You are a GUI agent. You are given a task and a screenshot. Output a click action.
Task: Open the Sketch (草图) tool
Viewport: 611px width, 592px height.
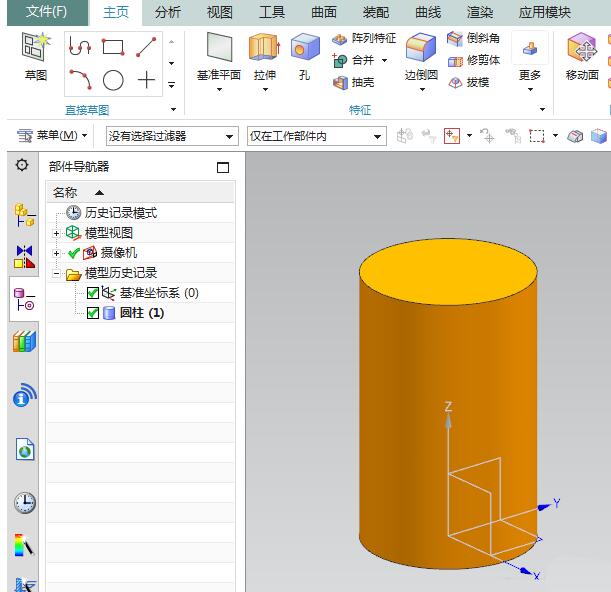35,46
